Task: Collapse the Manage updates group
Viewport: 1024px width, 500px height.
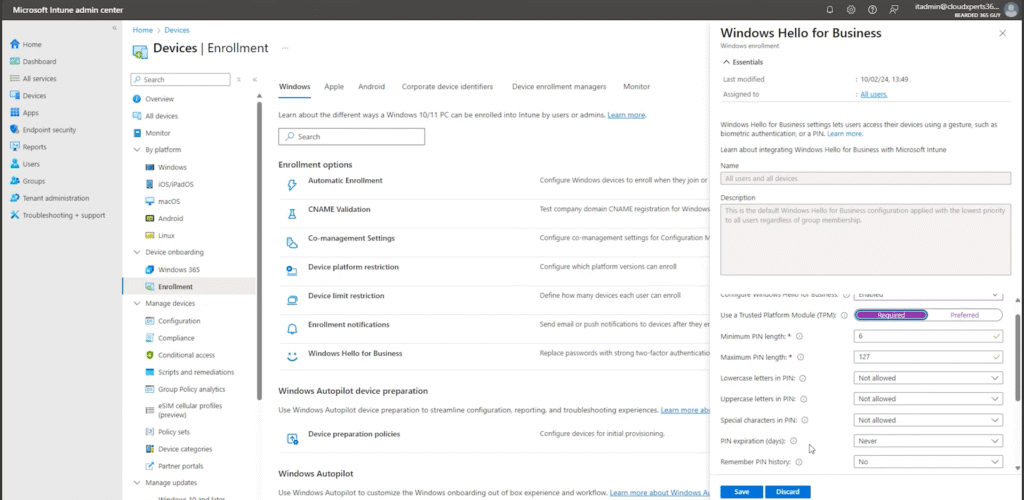Action: point(137,483)
